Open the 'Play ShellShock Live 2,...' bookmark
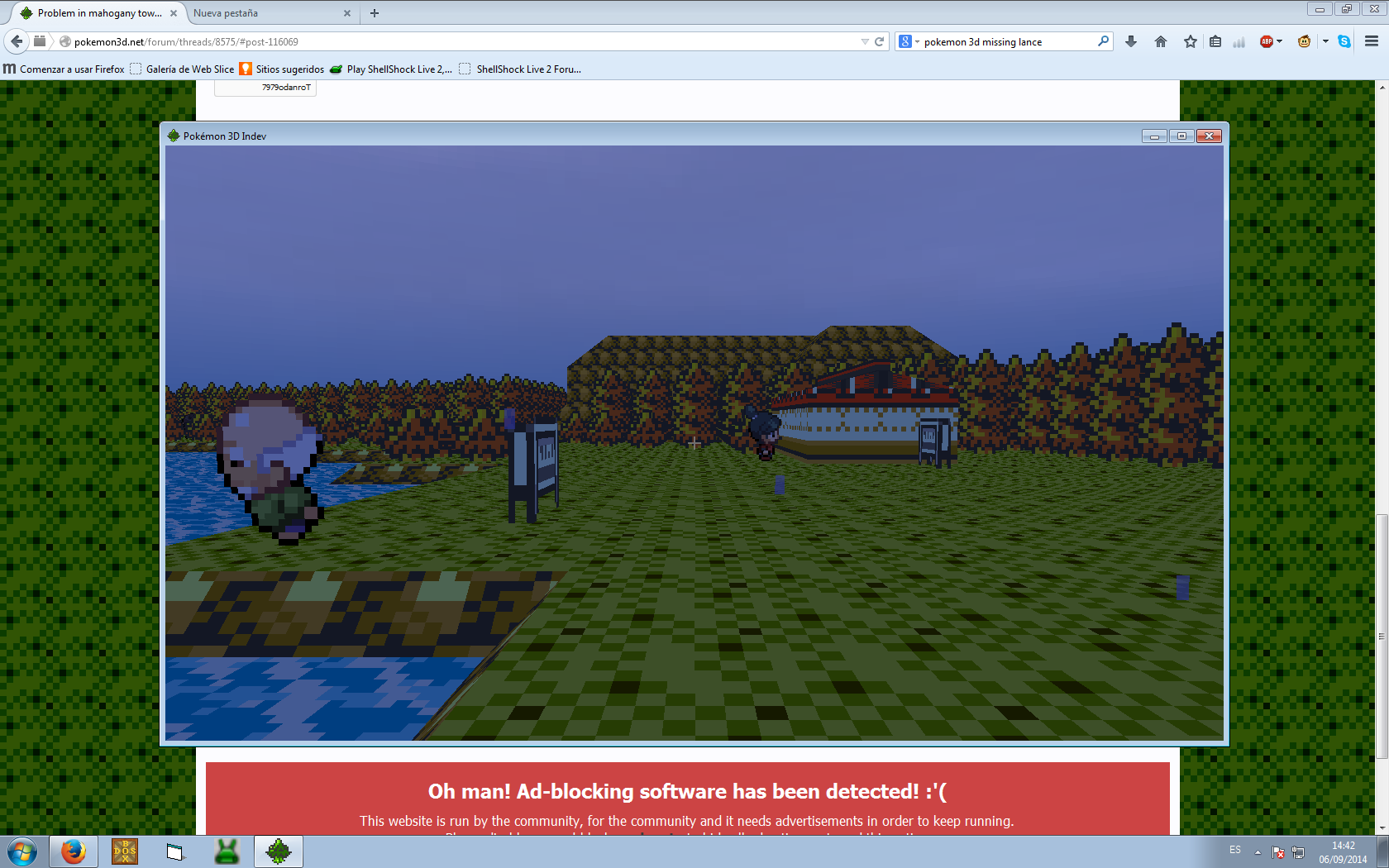 [x=391, y=69]
